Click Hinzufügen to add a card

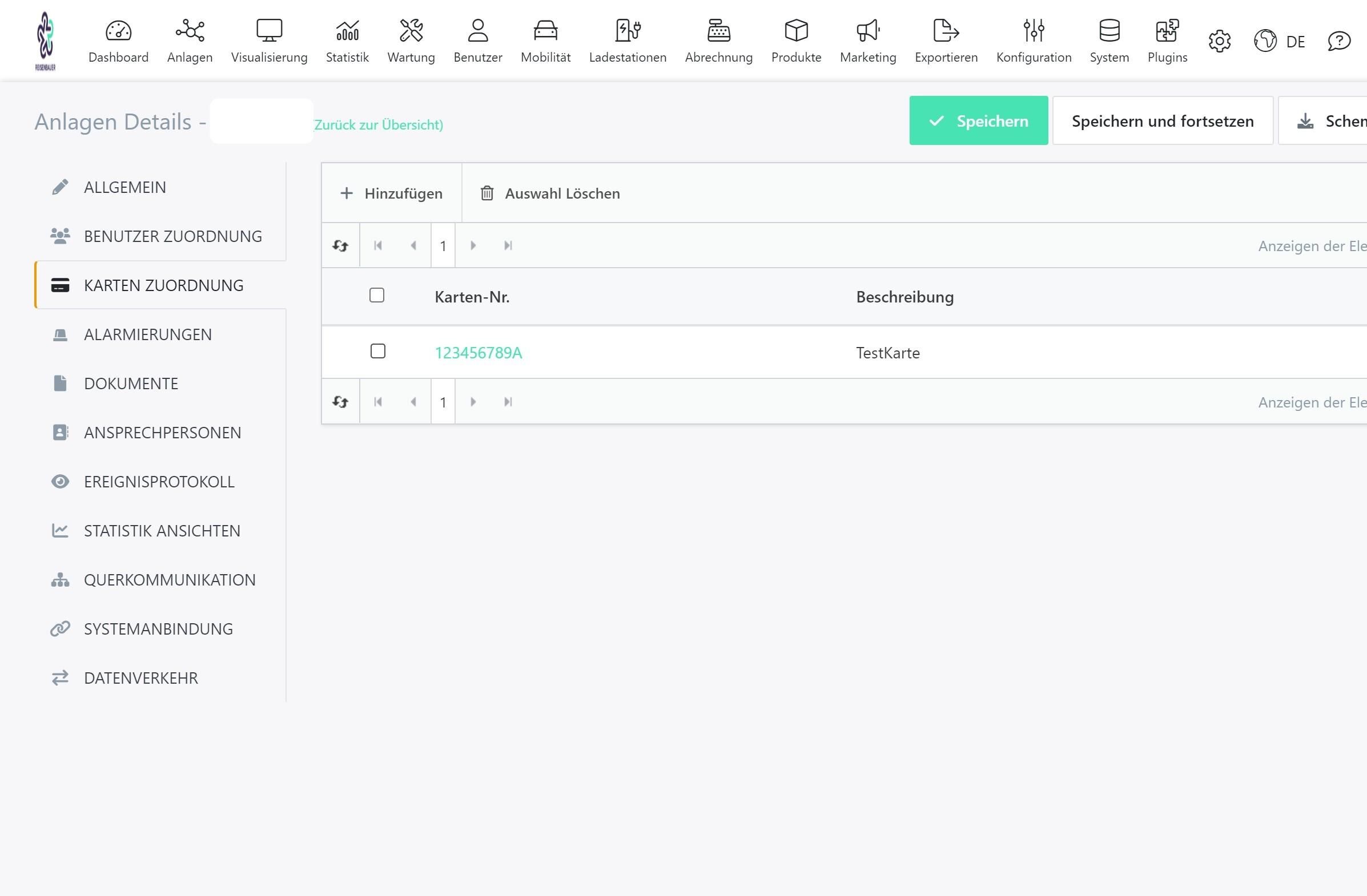click(x=392, y=193)
